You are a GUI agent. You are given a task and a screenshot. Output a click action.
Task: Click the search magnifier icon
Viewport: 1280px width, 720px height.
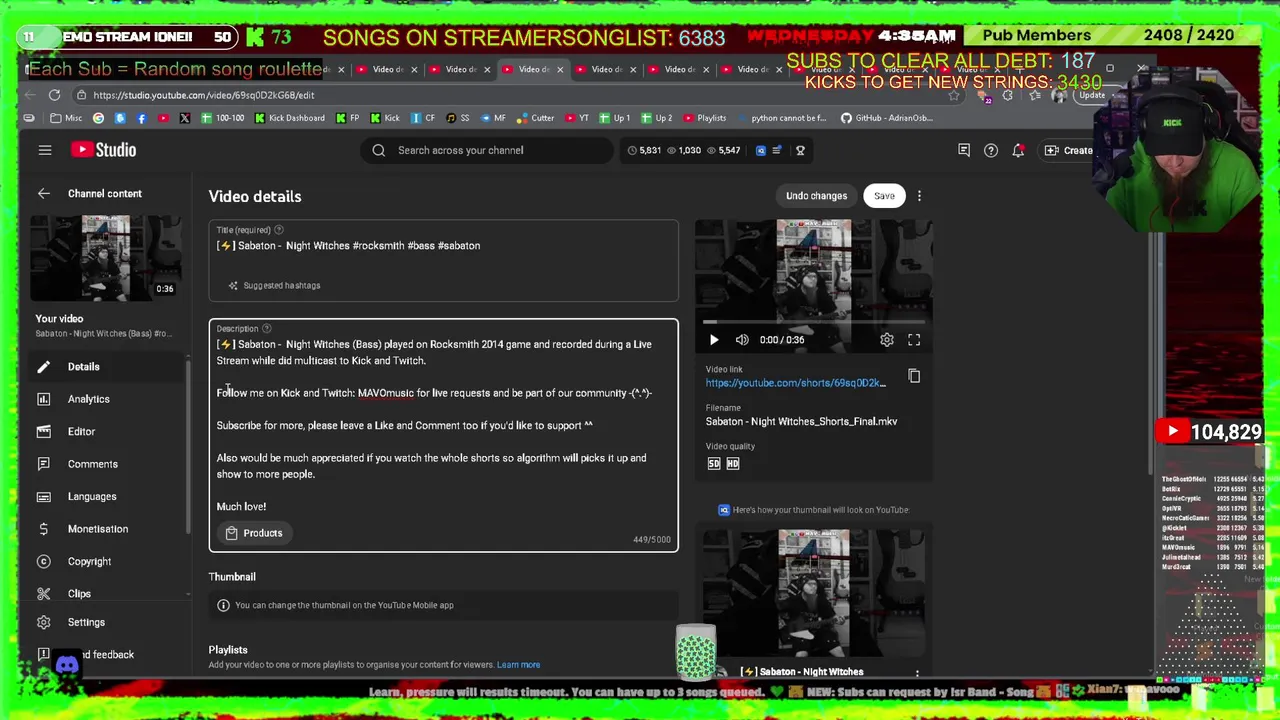[x=379, y=150]
